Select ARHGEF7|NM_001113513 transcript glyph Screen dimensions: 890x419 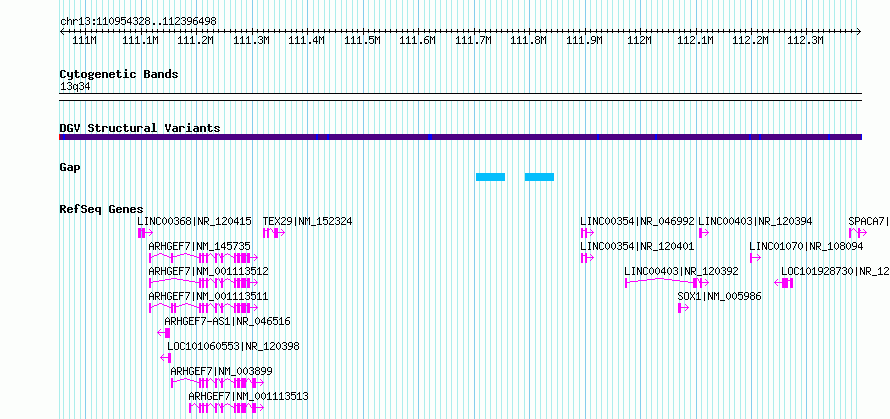[226, 408]
